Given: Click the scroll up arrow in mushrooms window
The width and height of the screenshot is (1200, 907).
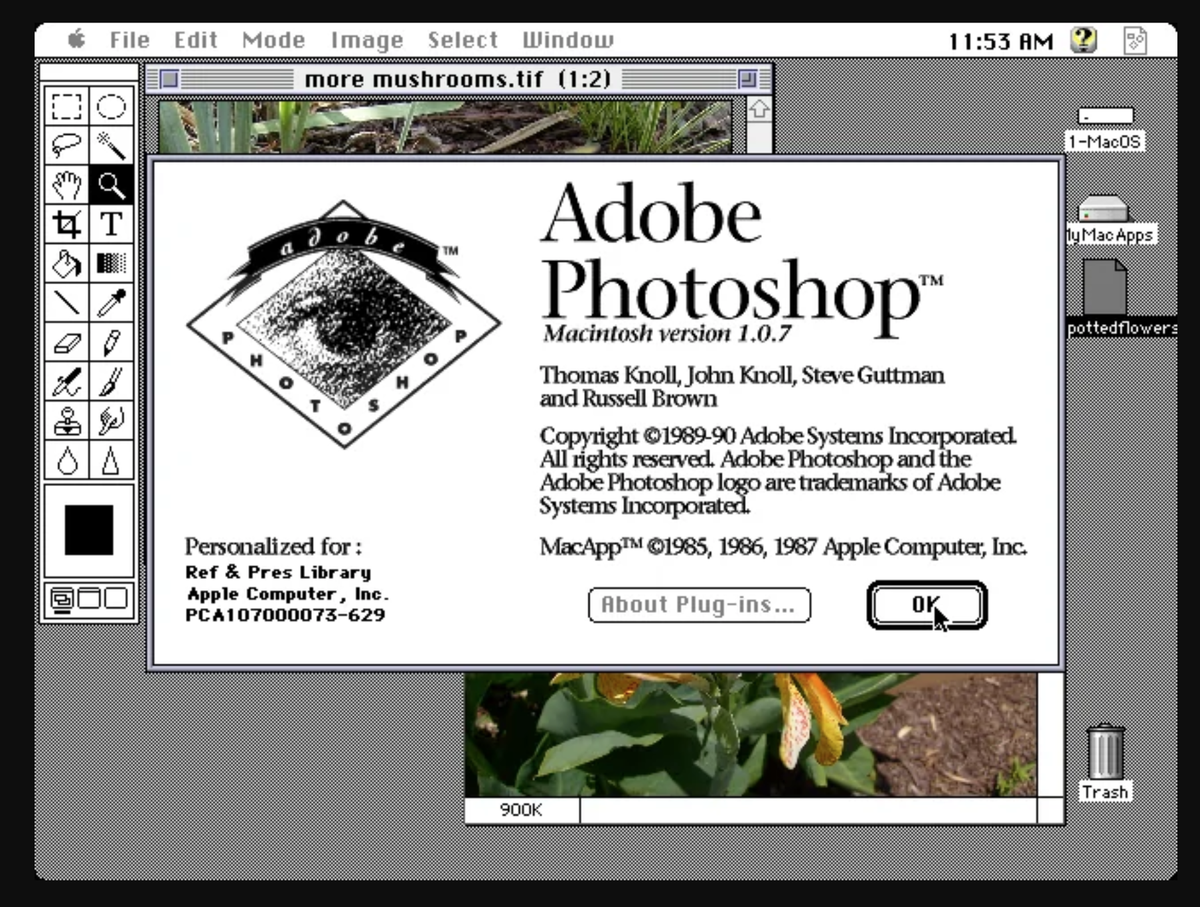Looking at the screenshot, I should [x=760, y=109].
